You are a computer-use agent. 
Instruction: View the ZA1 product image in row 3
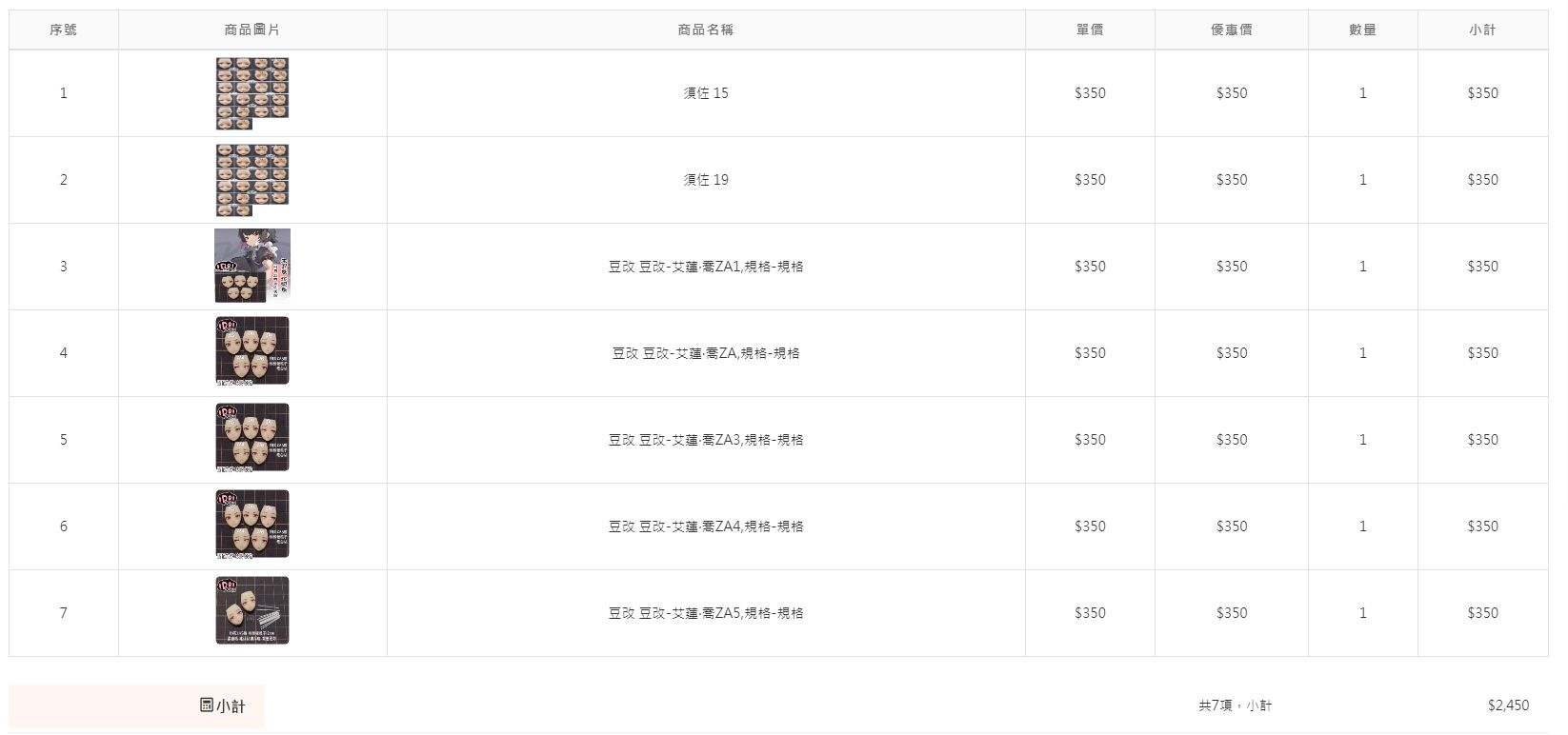252,267
